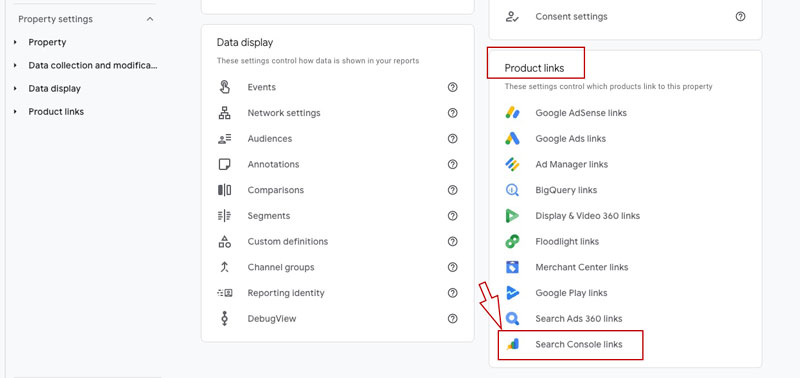Click the Floodlight logo icon
The image size is (800, 378).
click(512, 241)
